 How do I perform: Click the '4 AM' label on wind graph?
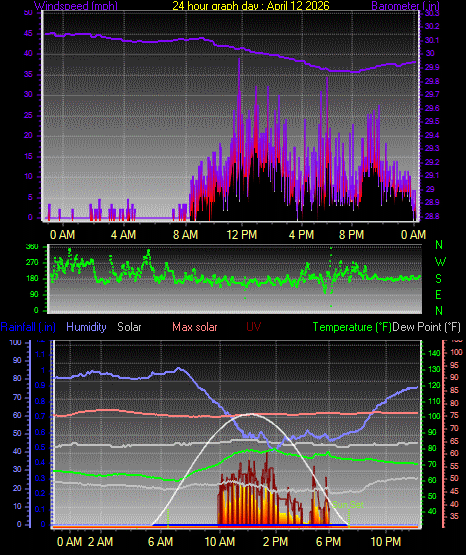point(123,234)
